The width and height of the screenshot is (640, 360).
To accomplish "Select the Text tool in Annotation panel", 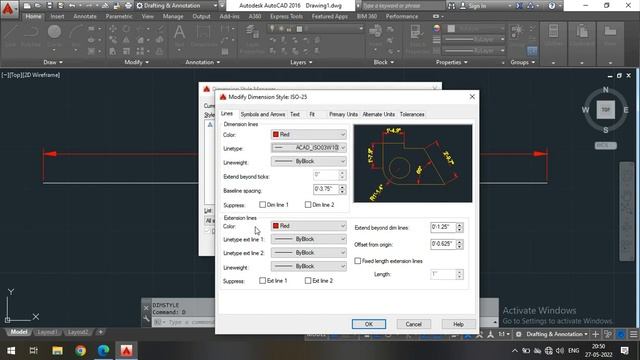I will (179, 36).
